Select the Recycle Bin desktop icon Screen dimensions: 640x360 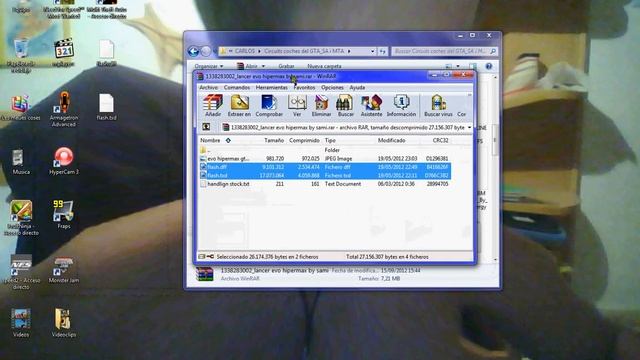[21, 55]
